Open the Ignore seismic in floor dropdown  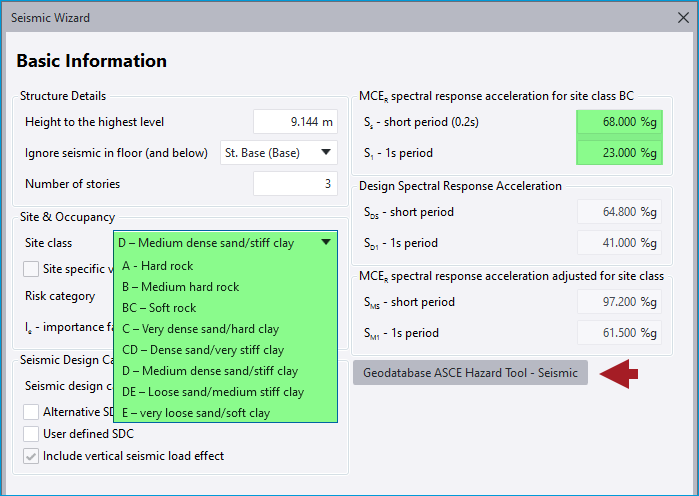278,153
